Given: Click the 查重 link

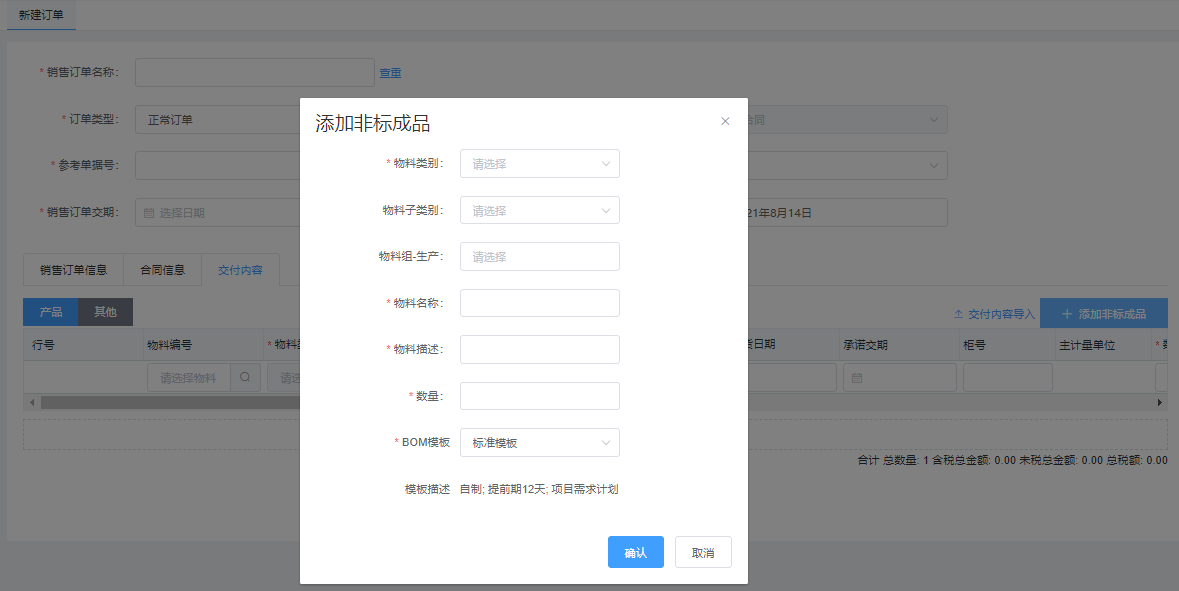Looking at the screenshot, I should (x=389, y=73).
